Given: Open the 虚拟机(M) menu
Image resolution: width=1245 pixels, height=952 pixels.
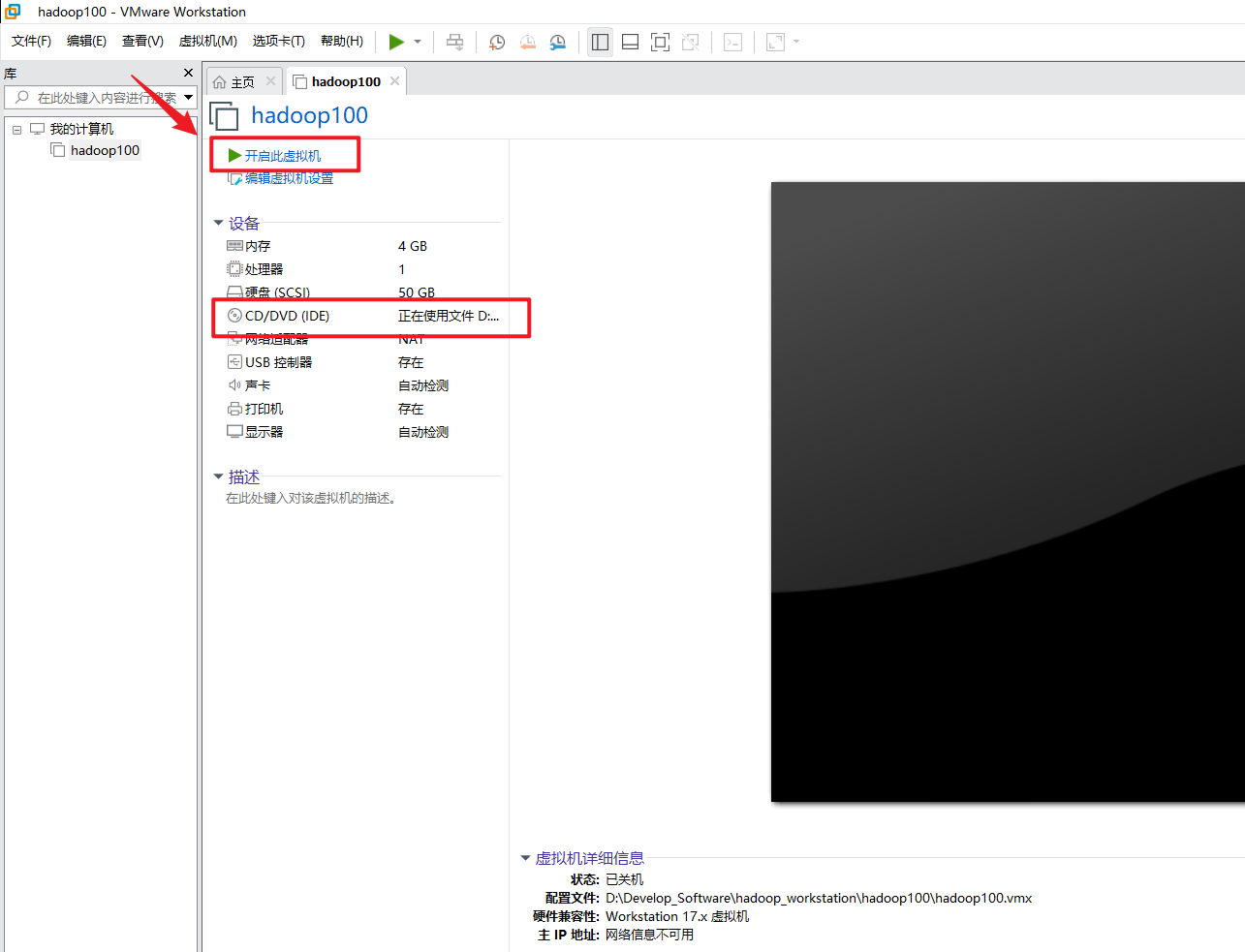Looking at the screenshot, I should pyautogui.click(x=207, y=41).
